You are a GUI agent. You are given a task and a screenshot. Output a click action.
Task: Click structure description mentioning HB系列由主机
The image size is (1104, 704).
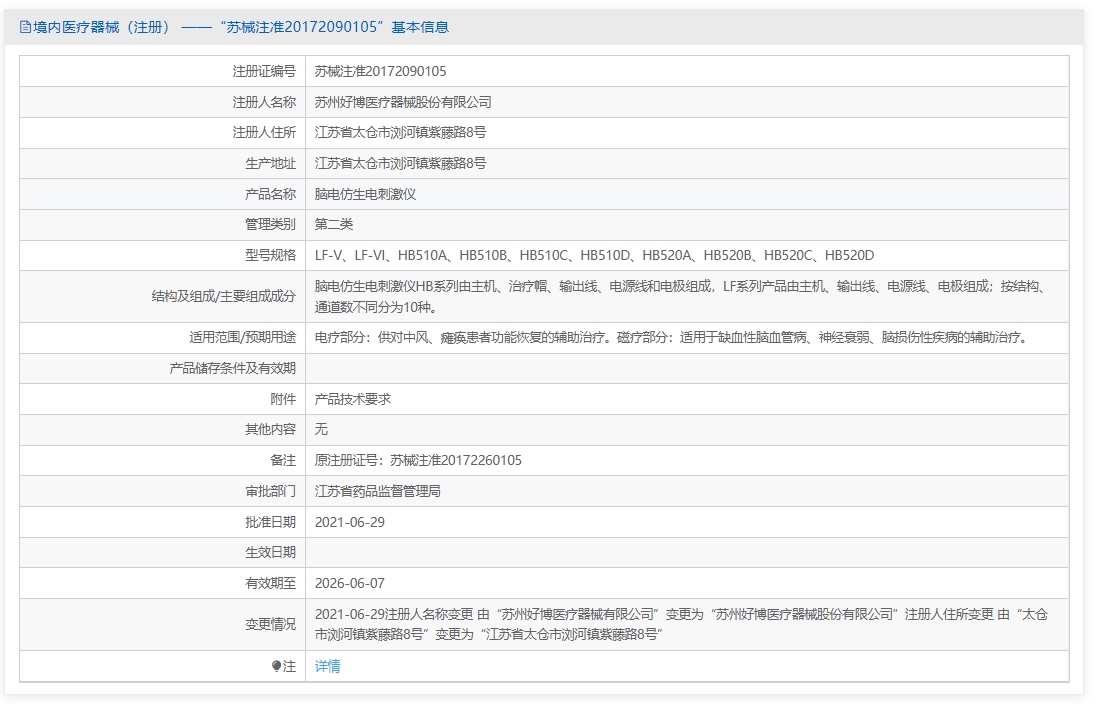(x=683, y=296)
